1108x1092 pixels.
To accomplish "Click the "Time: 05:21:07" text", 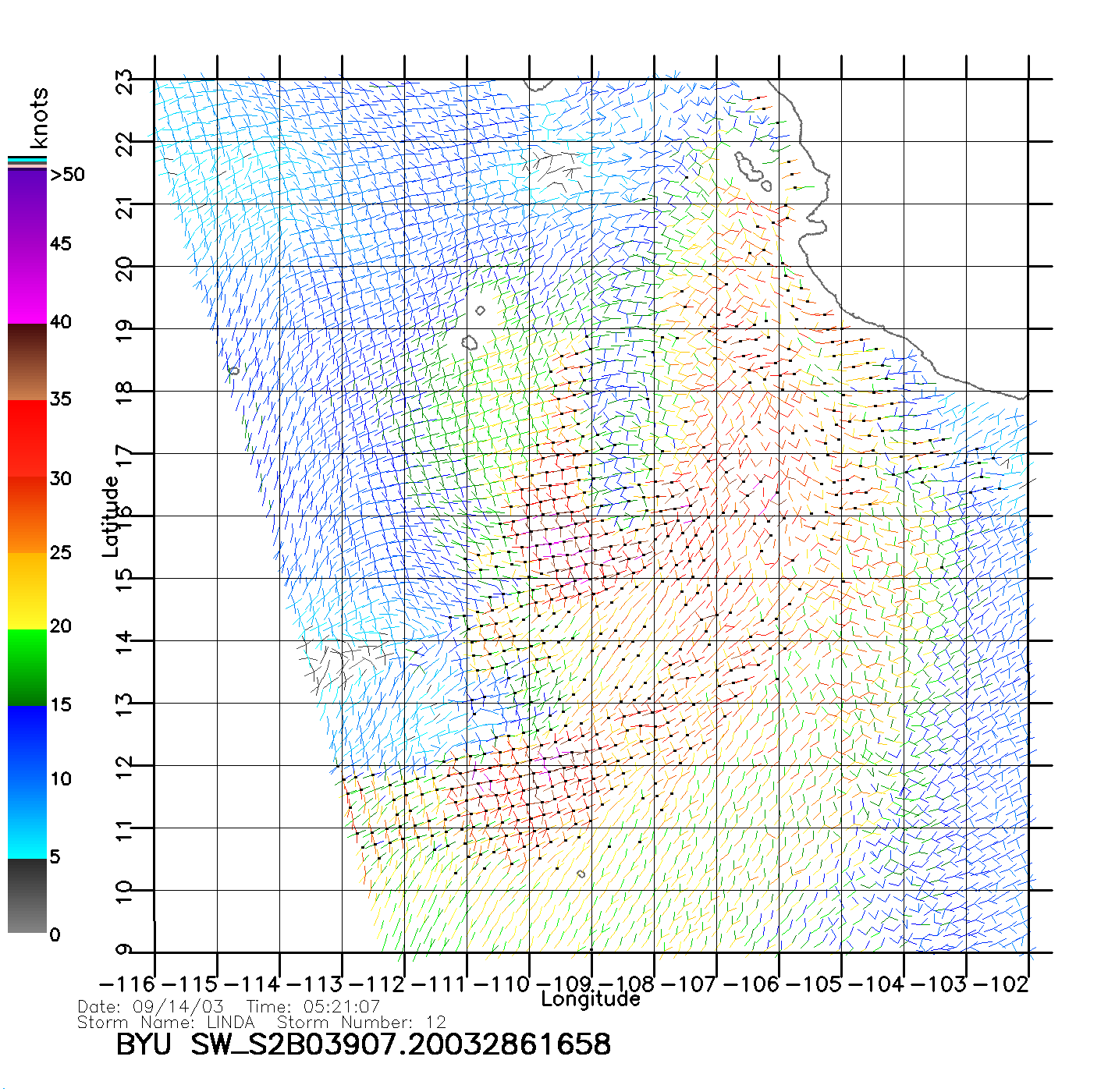I will [313, 1007].
